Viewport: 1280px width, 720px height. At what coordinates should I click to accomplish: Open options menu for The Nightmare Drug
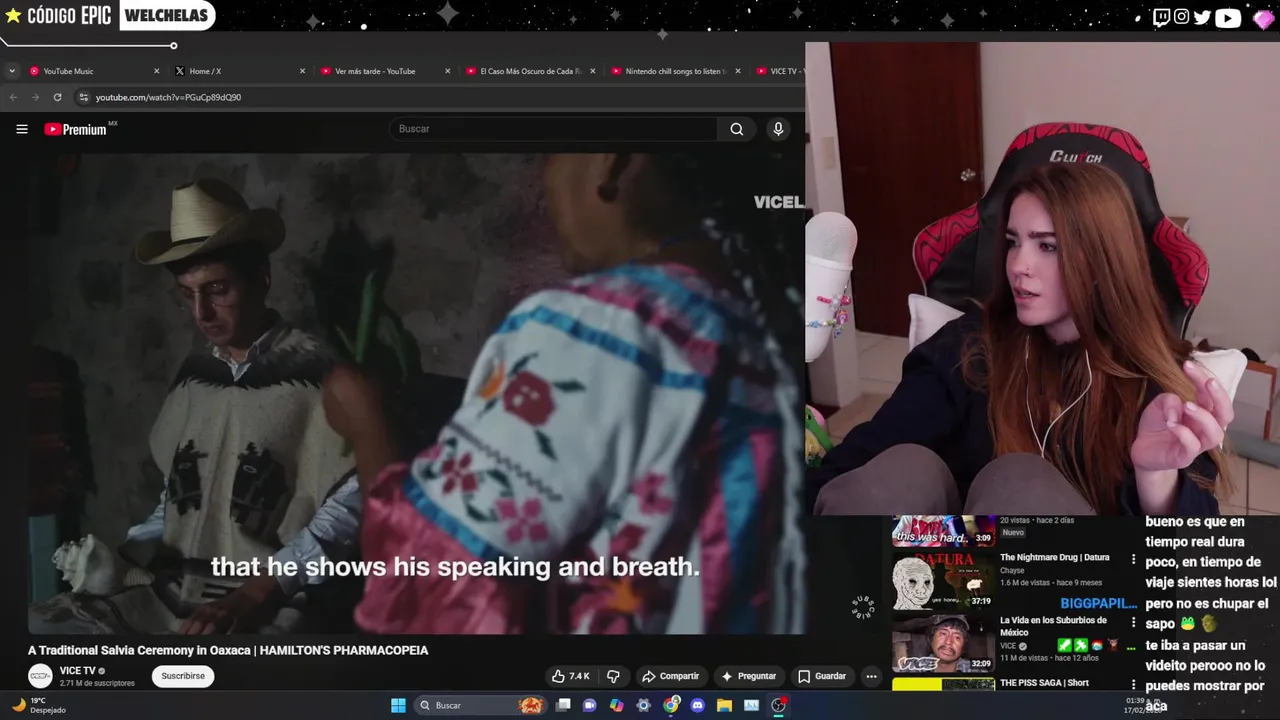point(1133,559)
